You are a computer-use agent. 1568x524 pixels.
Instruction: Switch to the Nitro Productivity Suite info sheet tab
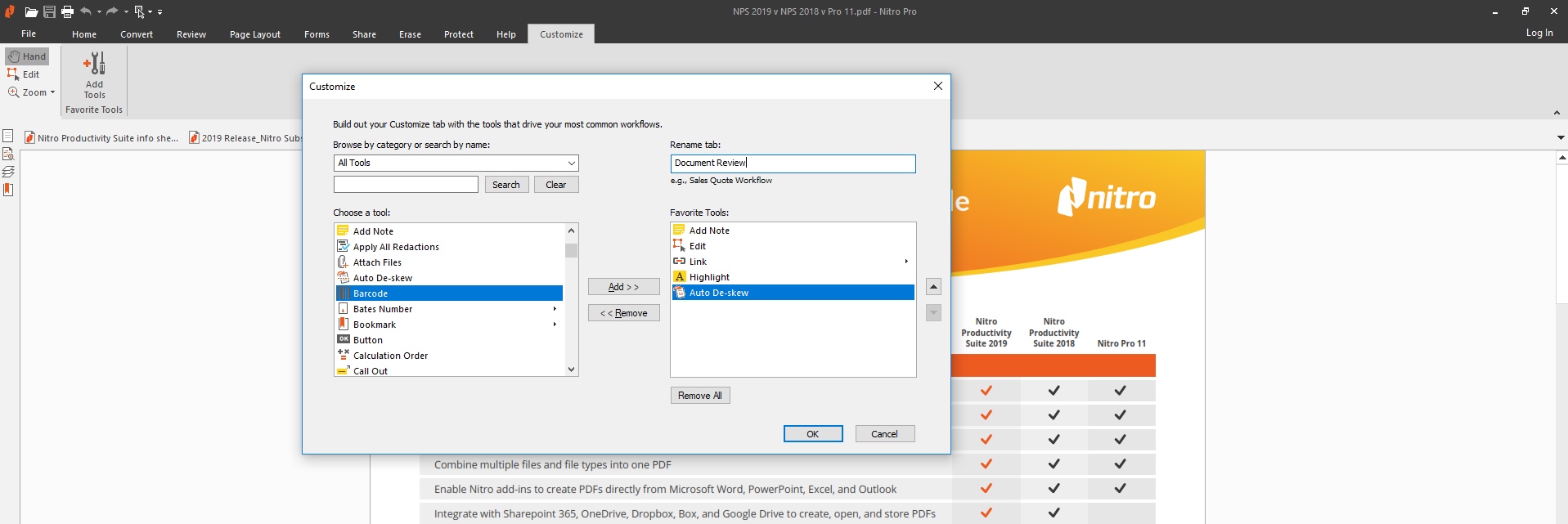(x=101, y=138)
